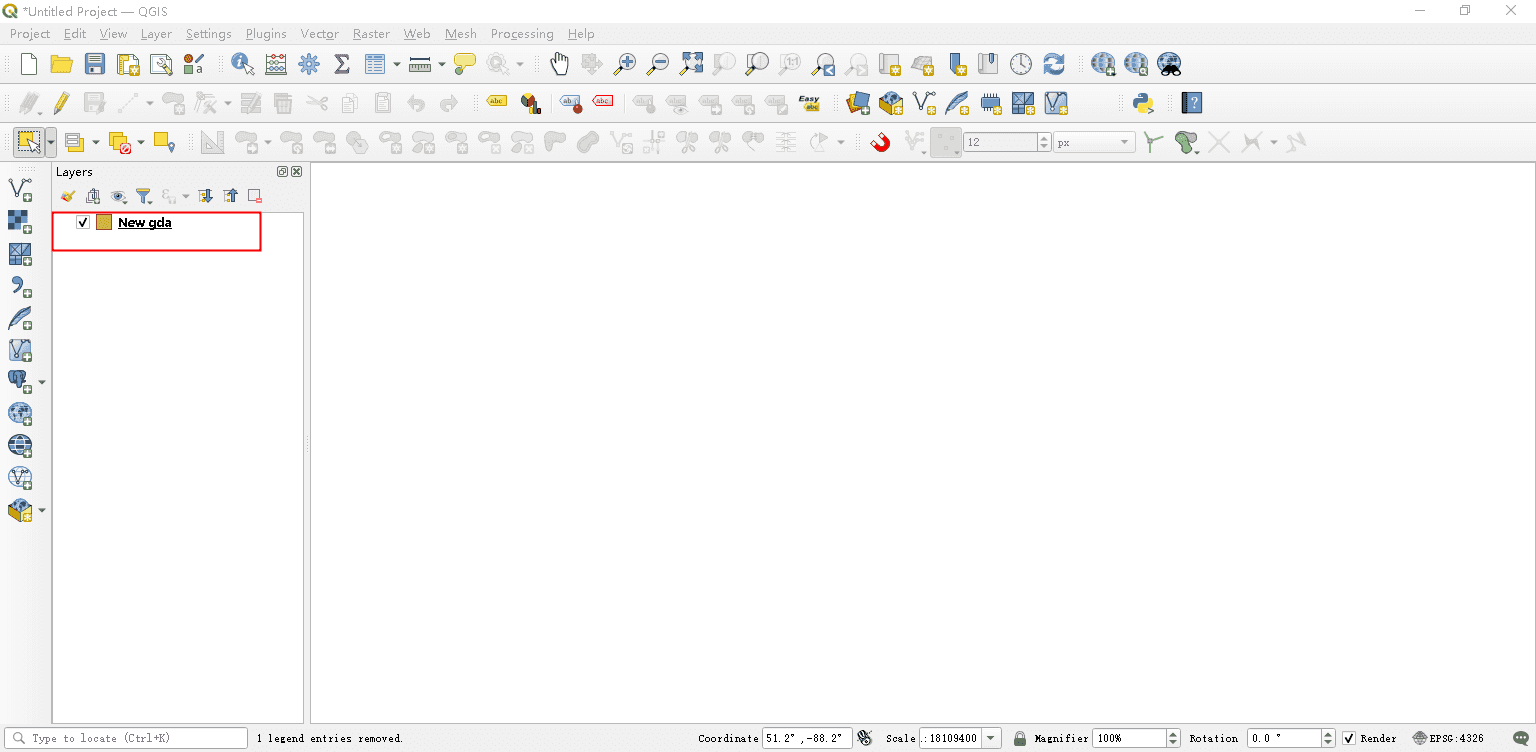This screenshot has width=1536, height=752.
Task: Add Mesh Layer from the side toolbar
Action: pyautogui.click(x=20, y=254)
